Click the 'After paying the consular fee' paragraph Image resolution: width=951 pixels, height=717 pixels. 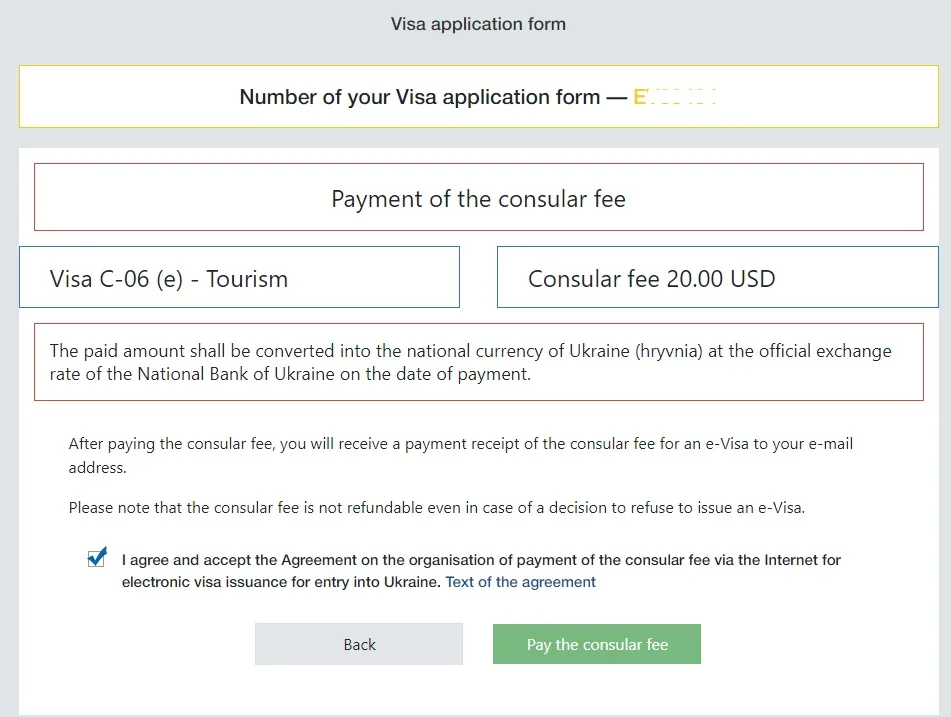coord(461,456)
